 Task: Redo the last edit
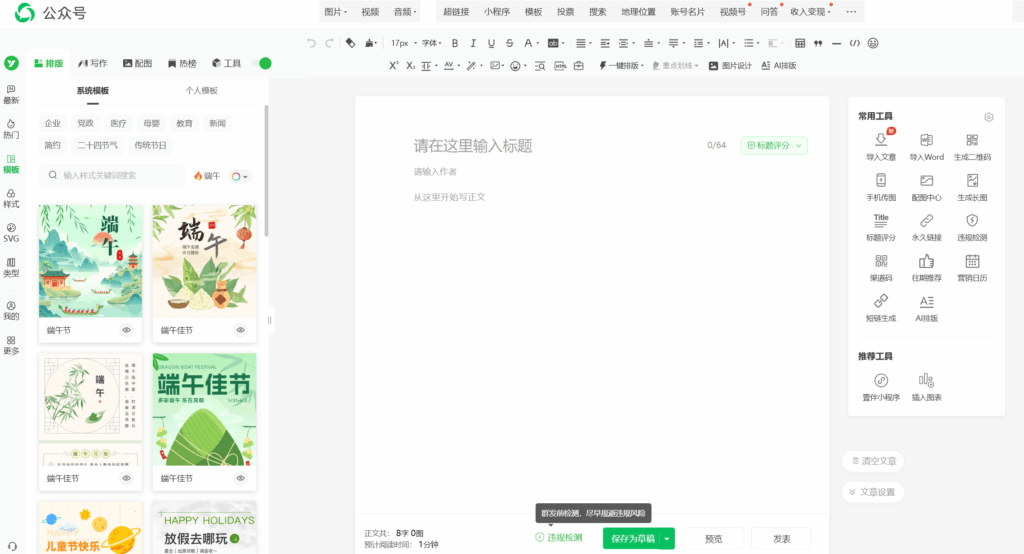[x=329, y=43]
